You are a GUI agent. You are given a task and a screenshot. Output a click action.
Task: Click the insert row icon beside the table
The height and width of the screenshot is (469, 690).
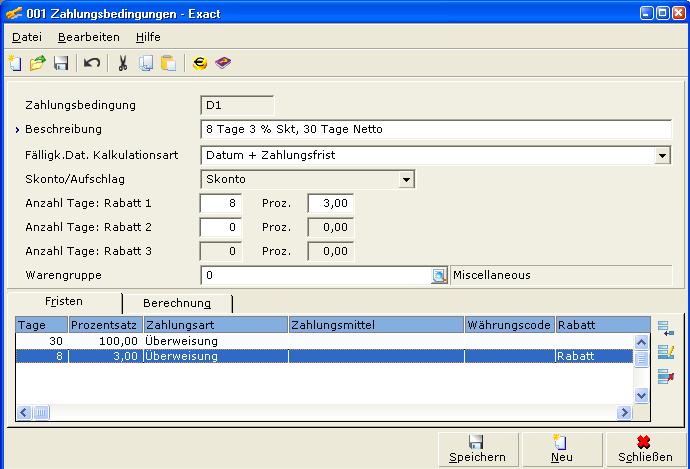coord(666,328)
